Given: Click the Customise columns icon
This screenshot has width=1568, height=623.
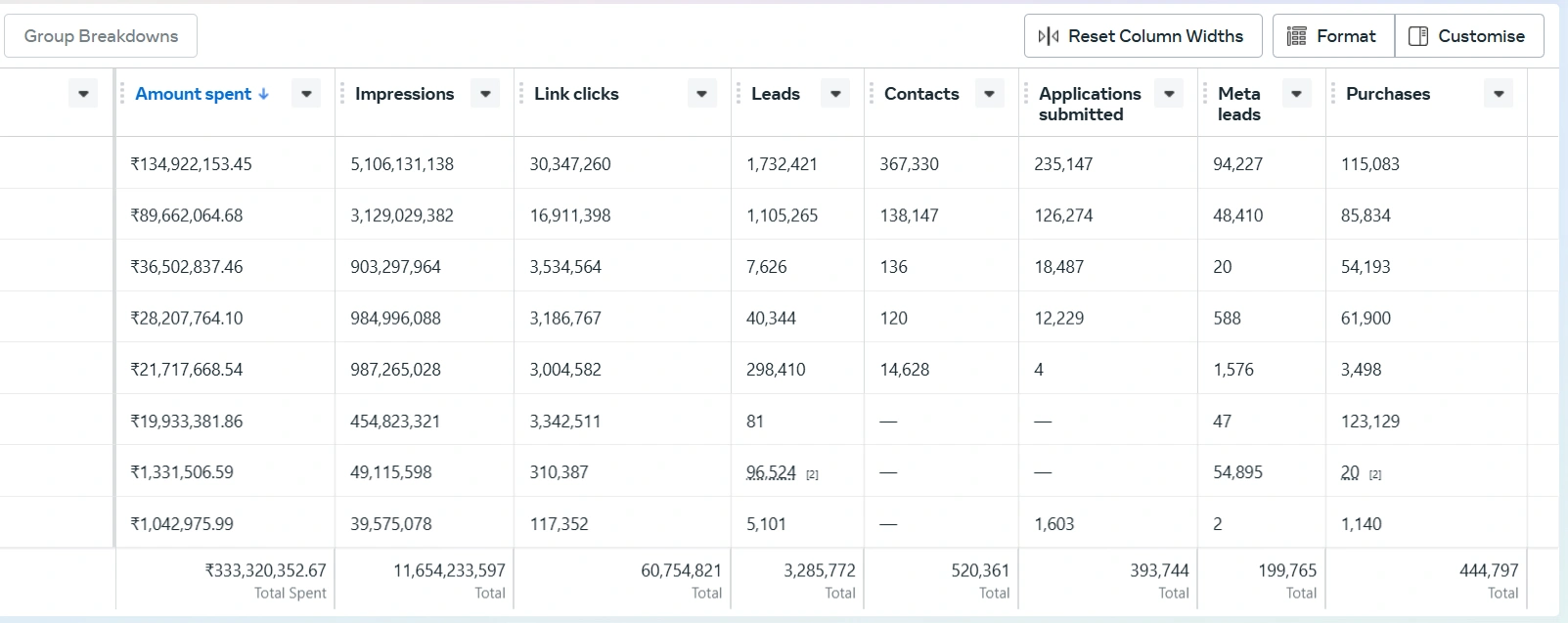Looking at the screenshot, I should [1418, 36].
